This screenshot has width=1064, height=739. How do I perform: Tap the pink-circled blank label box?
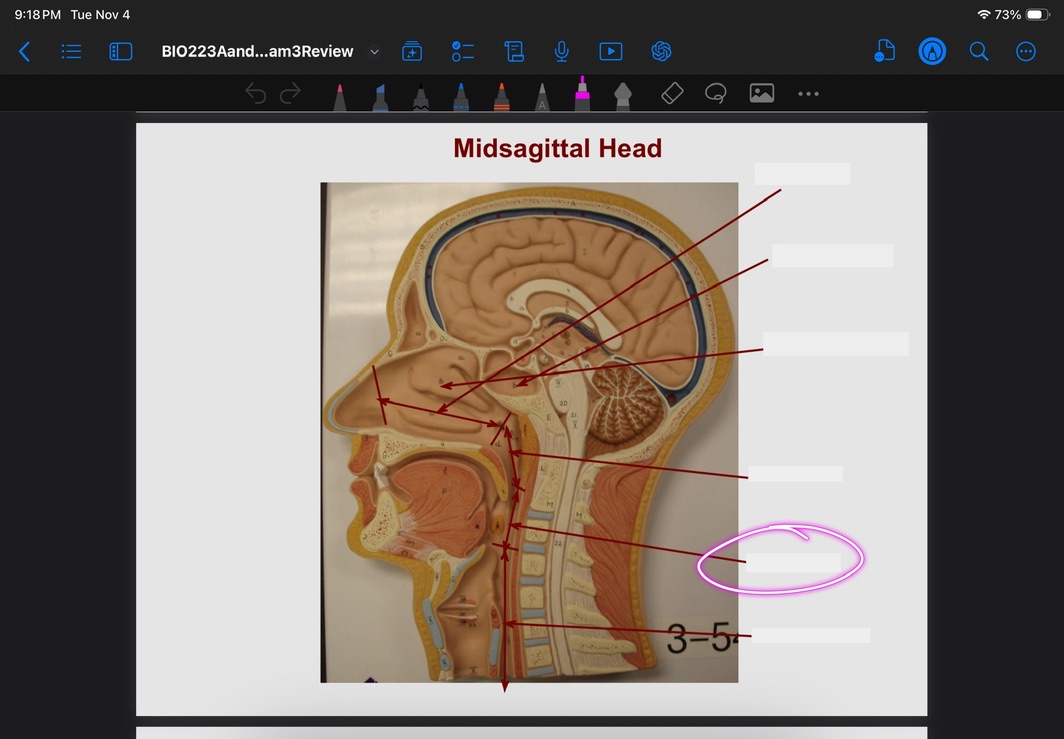click(794, 562)
